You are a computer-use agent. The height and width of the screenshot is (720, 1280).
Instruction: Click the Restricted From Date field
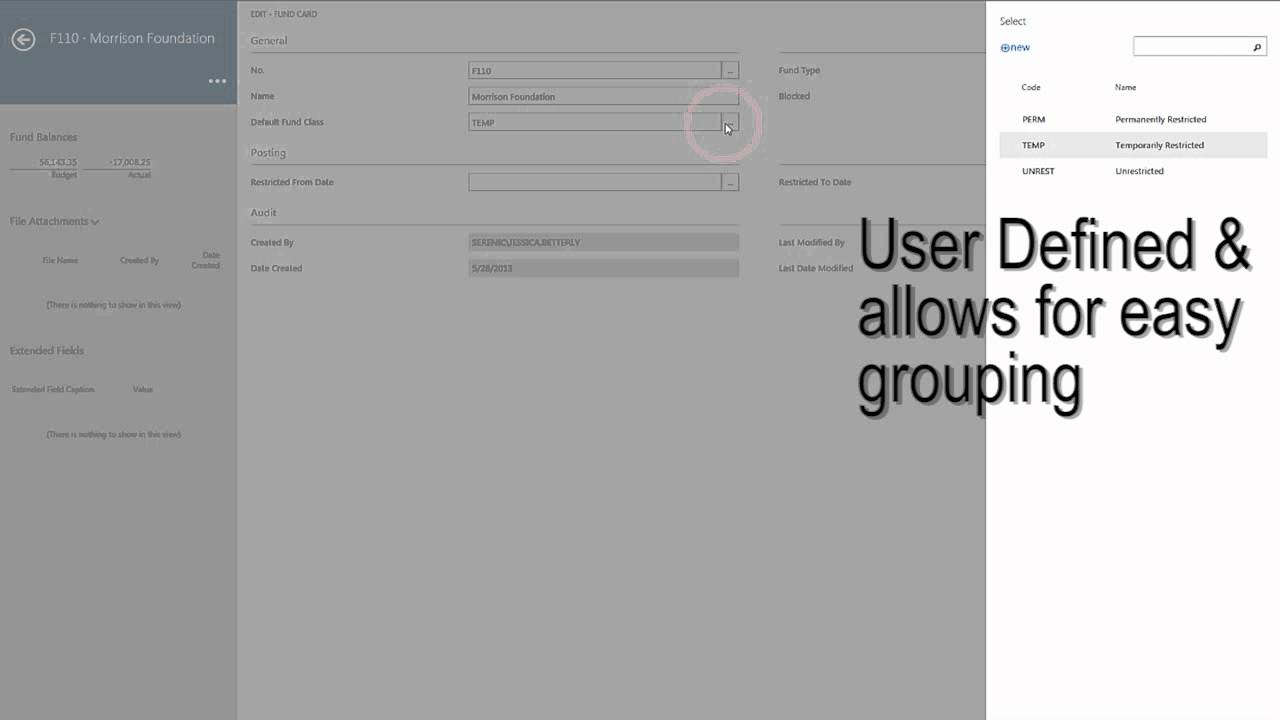[x=594, y=182]
